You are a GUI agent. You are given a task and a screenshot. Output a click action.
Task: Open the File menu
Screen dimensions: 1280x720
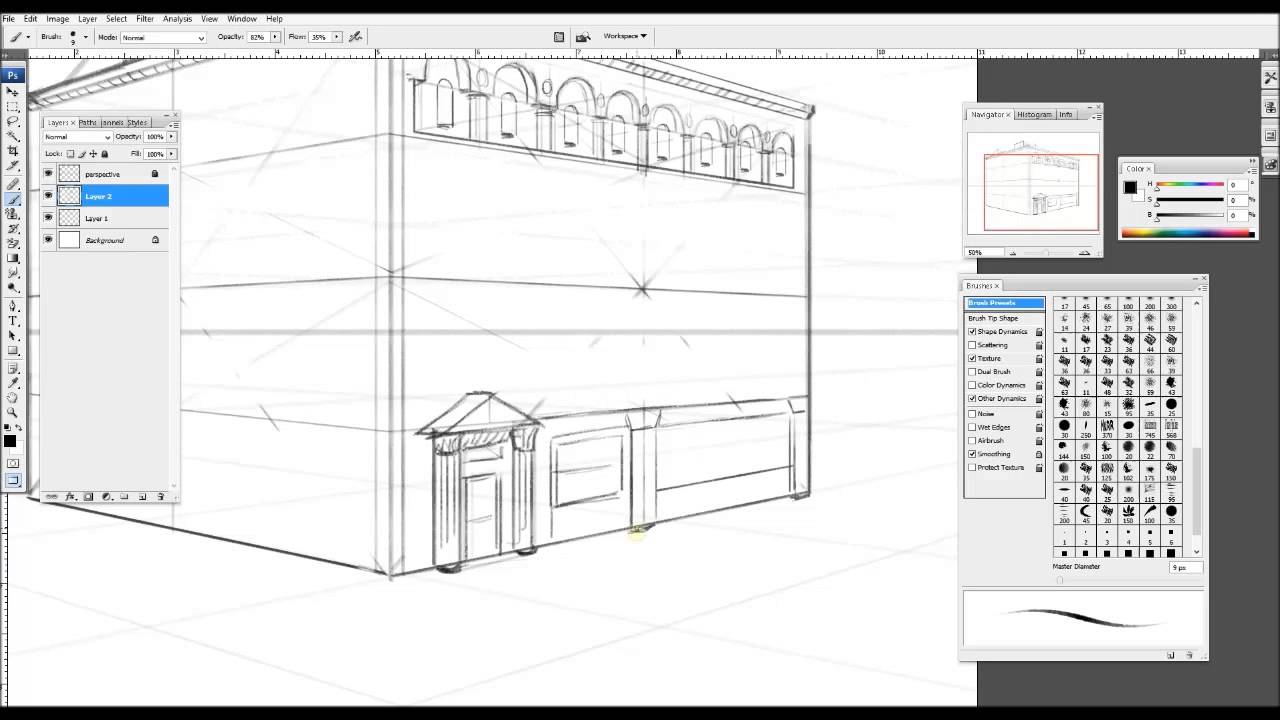8,19
